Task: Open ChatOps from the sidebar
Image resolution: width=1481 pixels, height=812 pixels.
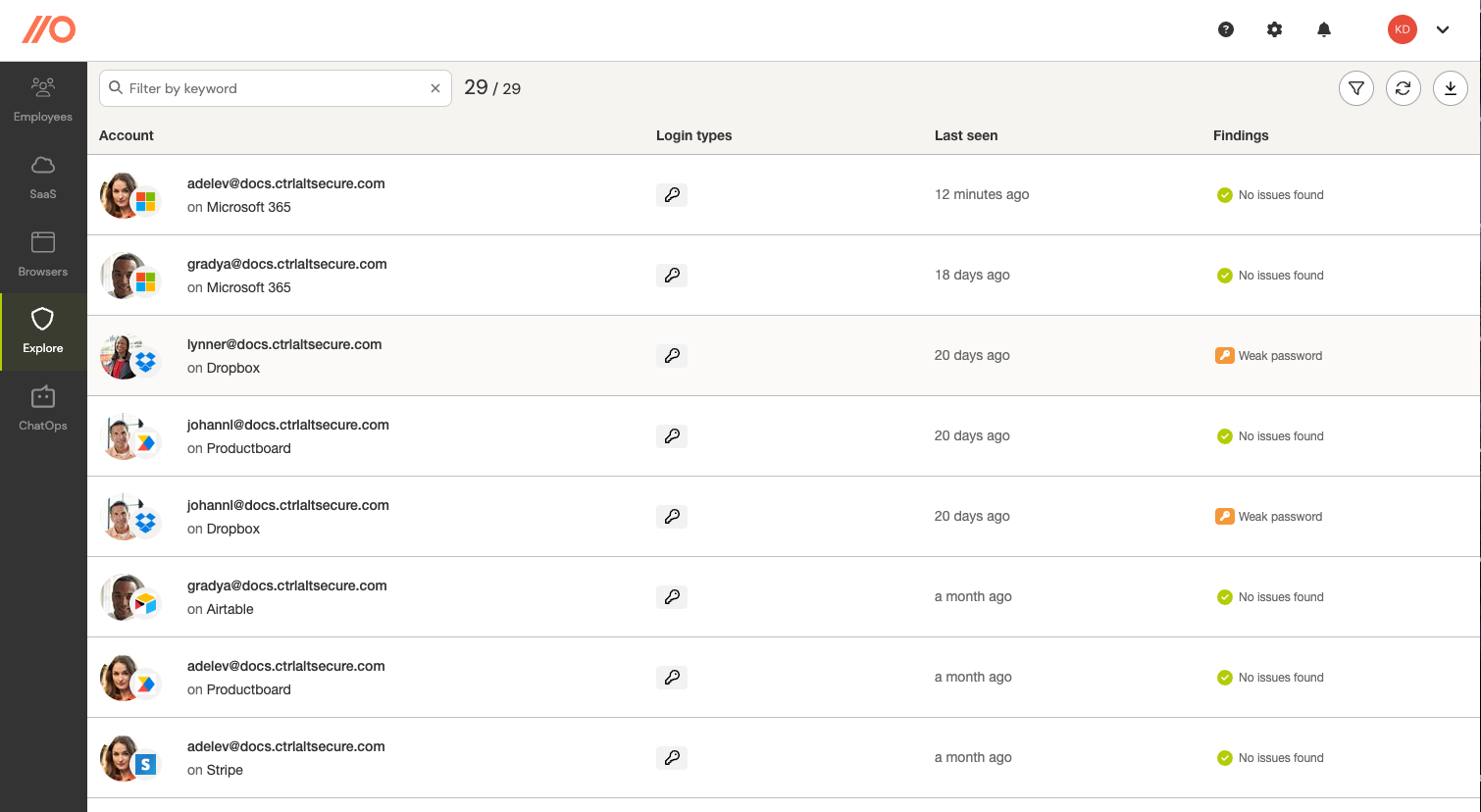Action: click(x=43, y=409)
